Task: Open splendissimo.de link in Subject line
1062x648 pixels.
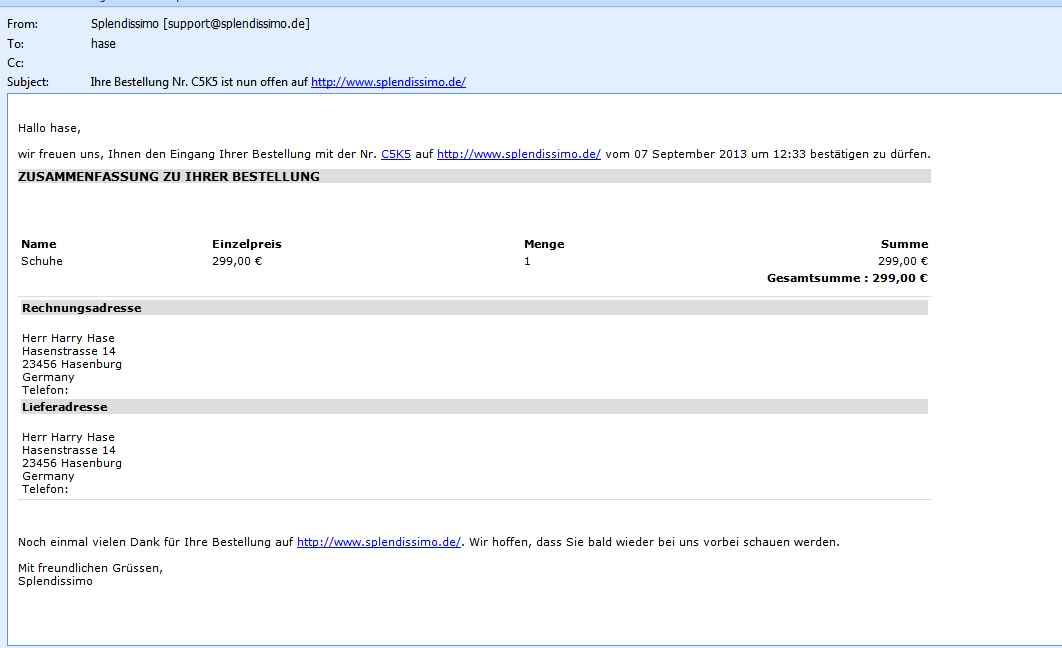Action: [388, 82]
